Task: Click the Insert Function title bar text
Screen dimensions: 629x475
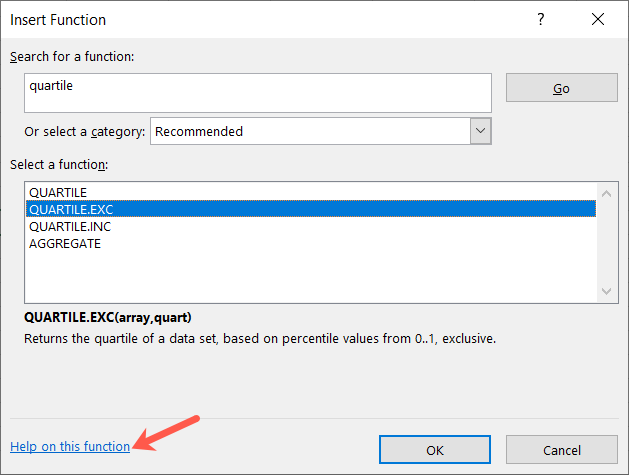Action: (58, 19)
